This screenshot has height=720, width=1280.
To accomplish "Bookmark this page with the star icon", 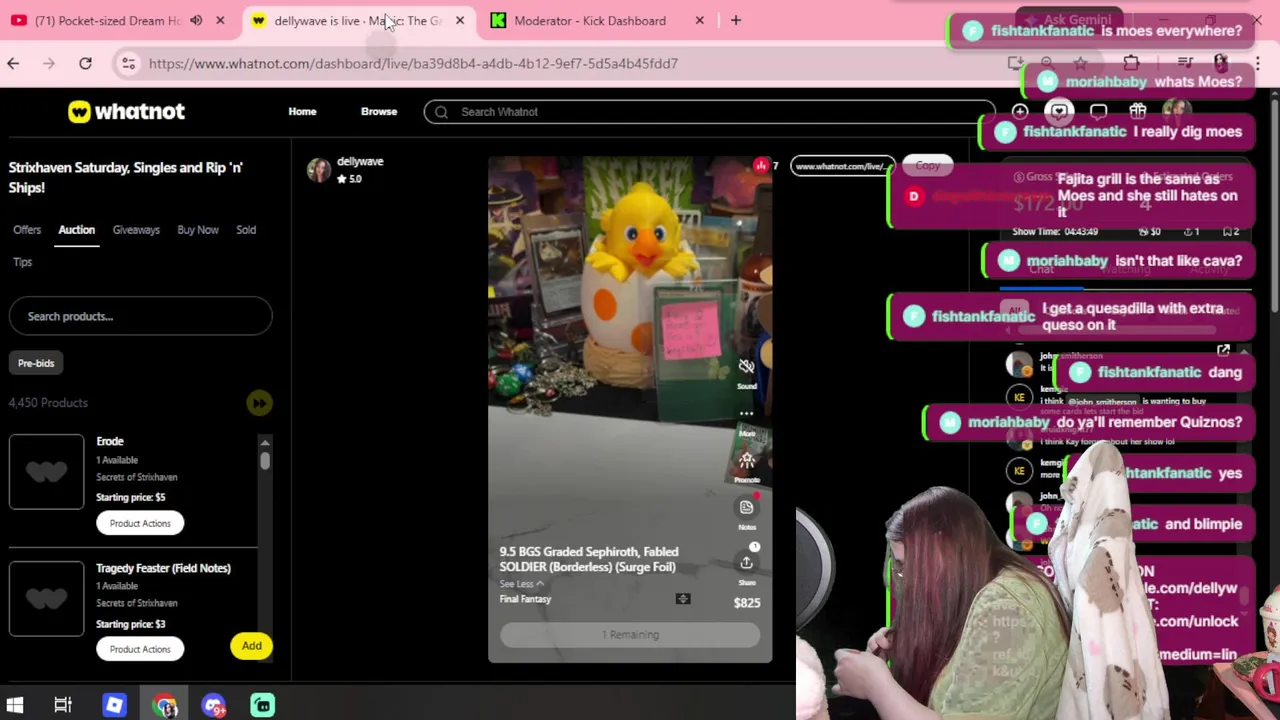I will (x=1080, y=63).
